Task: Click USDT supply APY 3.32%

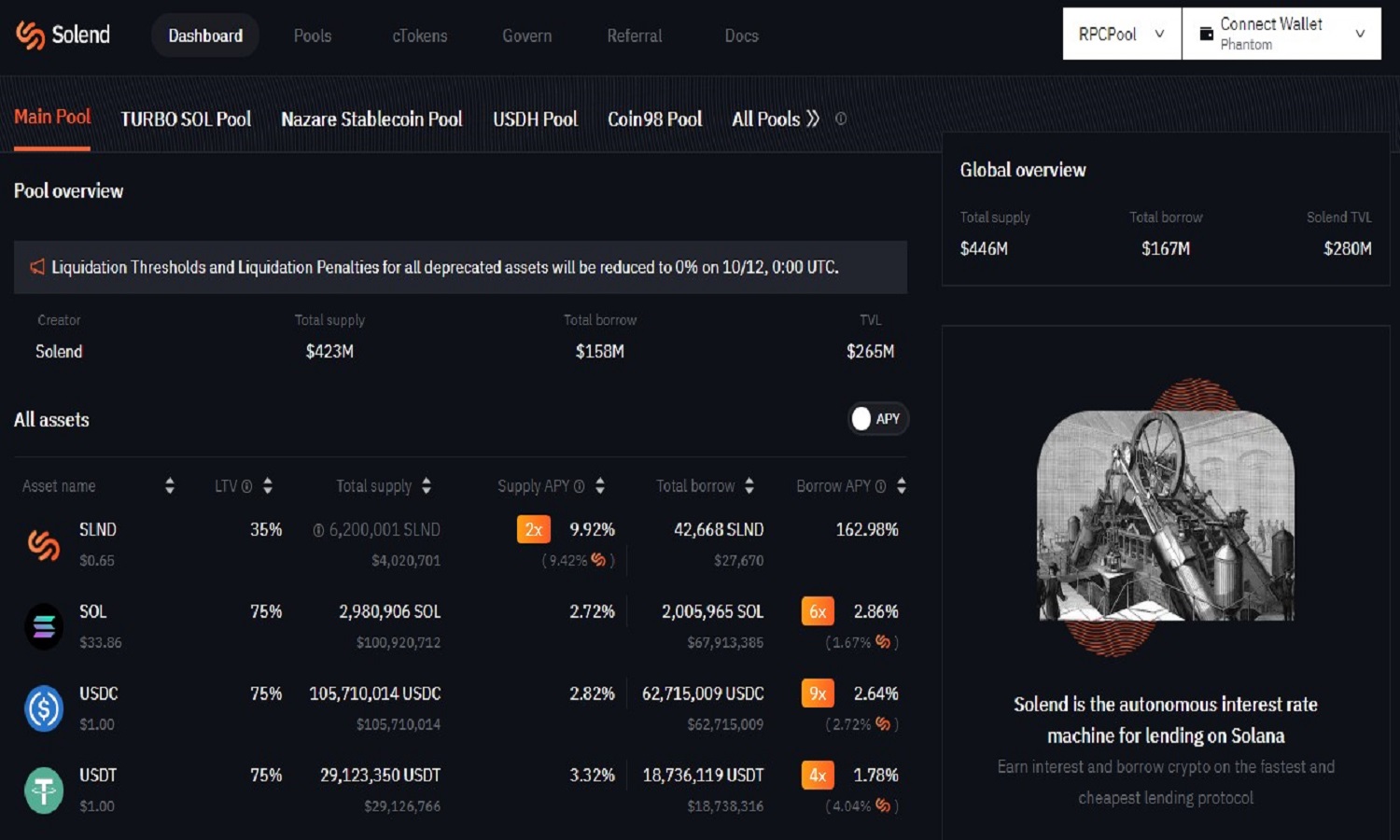Action: click(x=592, y=775)
